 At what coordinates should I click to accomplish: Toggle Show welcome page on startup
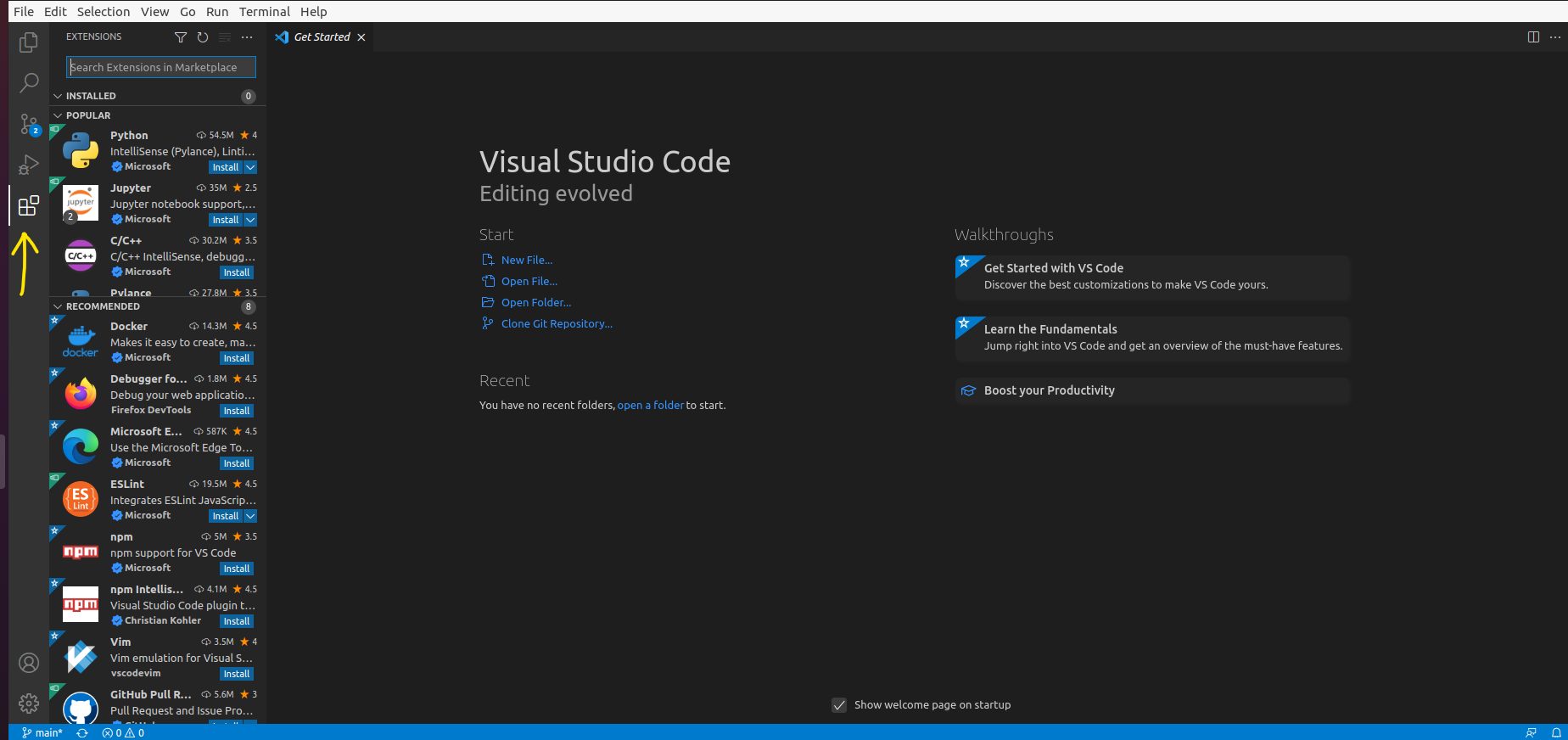coord(839,705)
